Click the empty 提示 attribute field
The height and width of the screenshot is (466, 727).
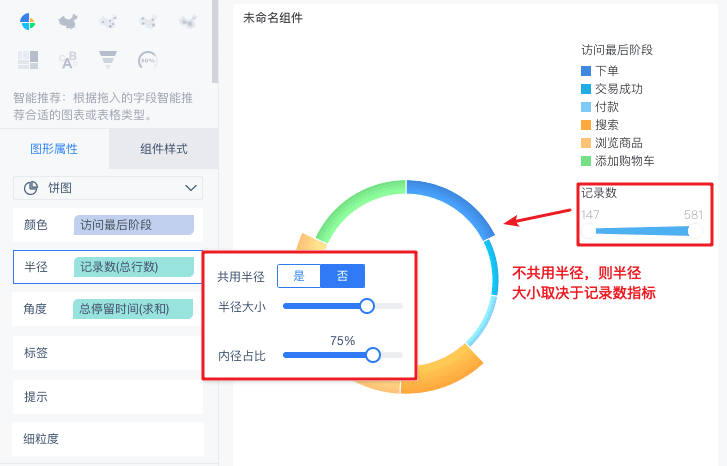(x=108, y=397)
